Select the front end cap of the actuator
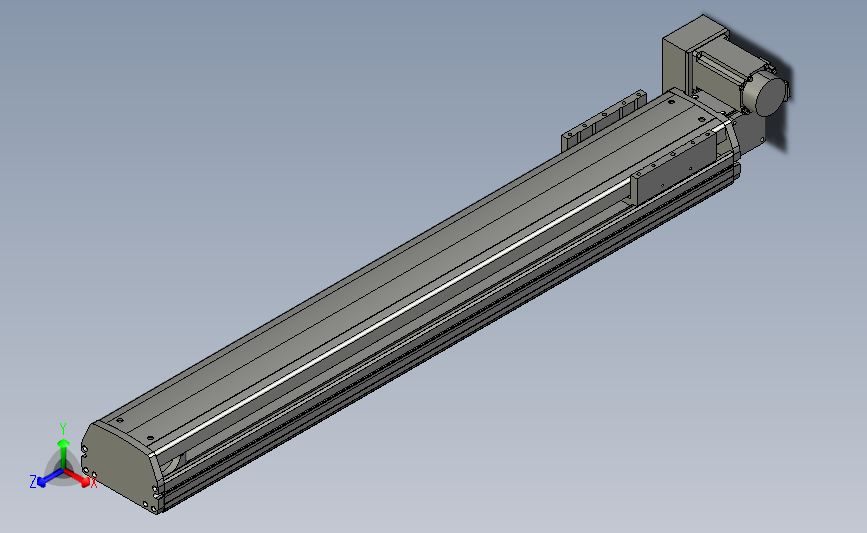This screenshot has width=867, height=533. (119, 467)
